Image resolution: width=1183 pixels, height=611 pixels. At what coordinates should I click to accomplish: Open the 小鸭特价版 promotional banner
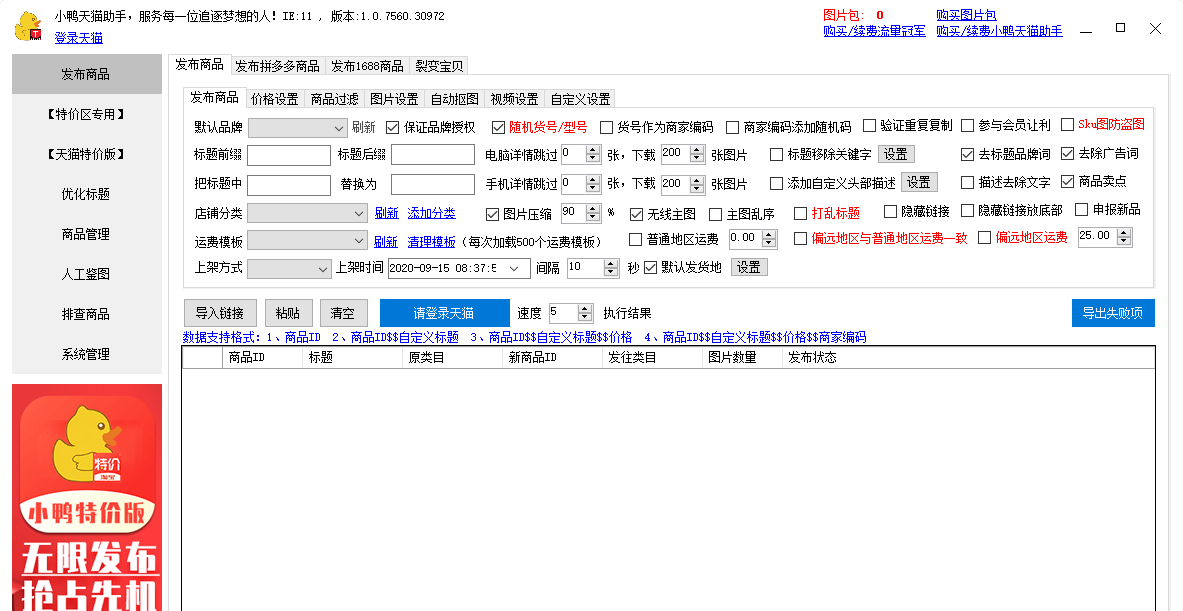[x=87, y=498]
